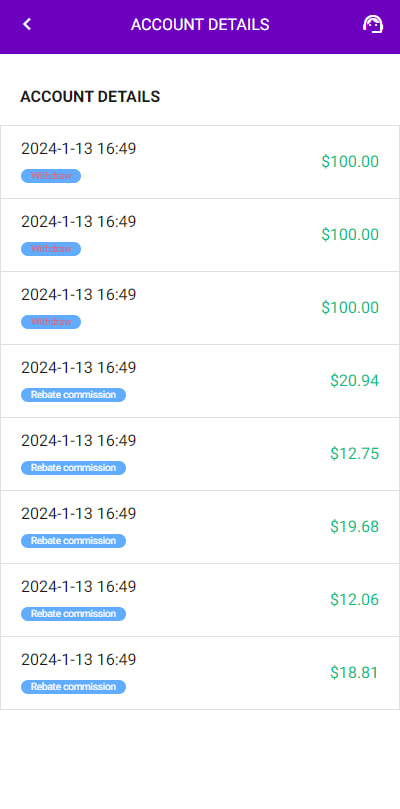This screenshot has width=400, height=809.
Task: Click the third Withdraw tag
Action: tap(51, 322)
